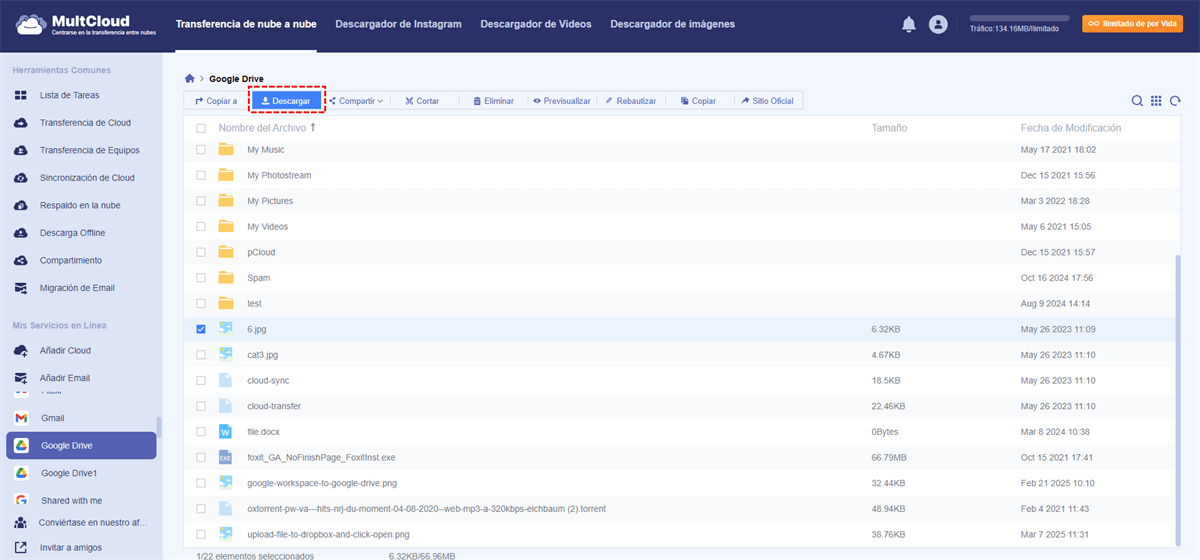Open Descargador de imágenes tab
The height and width of the screenshot is (560, 1200).
click(x=672, y=24)
